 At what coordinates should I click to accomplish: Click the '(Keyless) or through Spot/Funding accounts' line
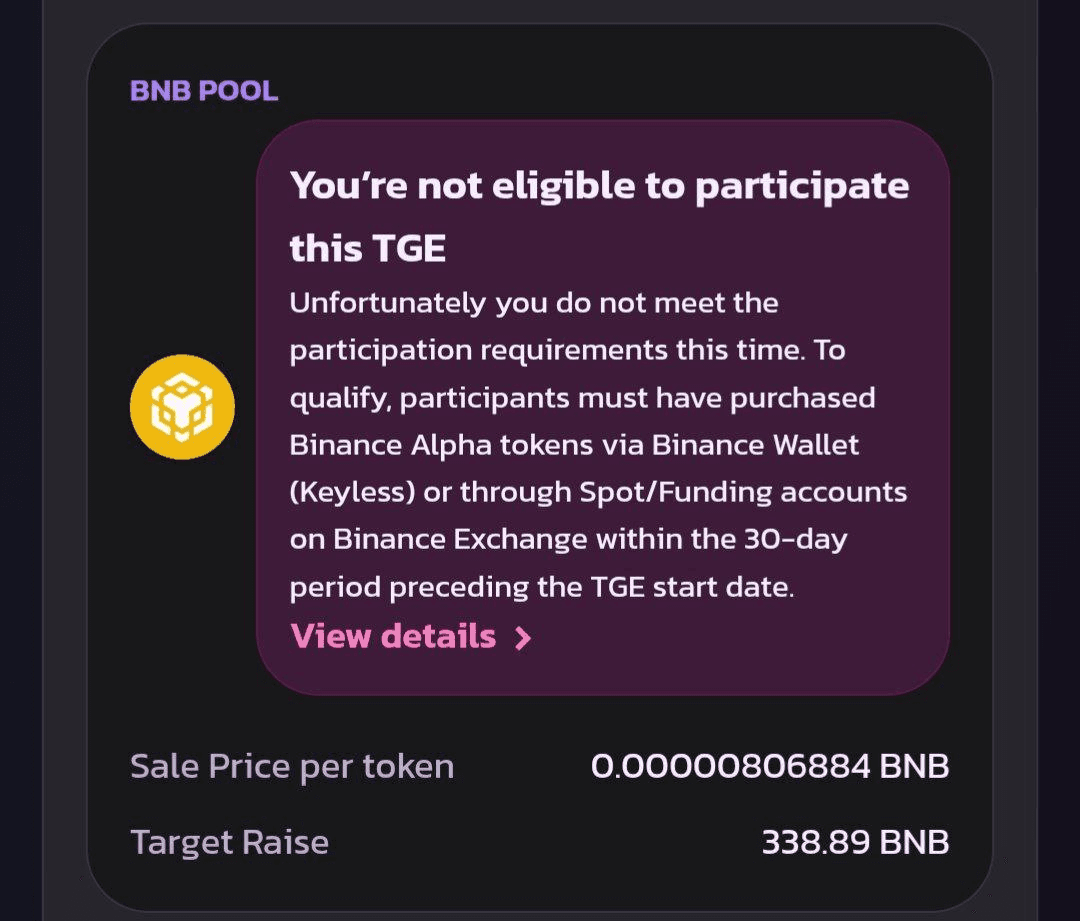tap(598, 492)
